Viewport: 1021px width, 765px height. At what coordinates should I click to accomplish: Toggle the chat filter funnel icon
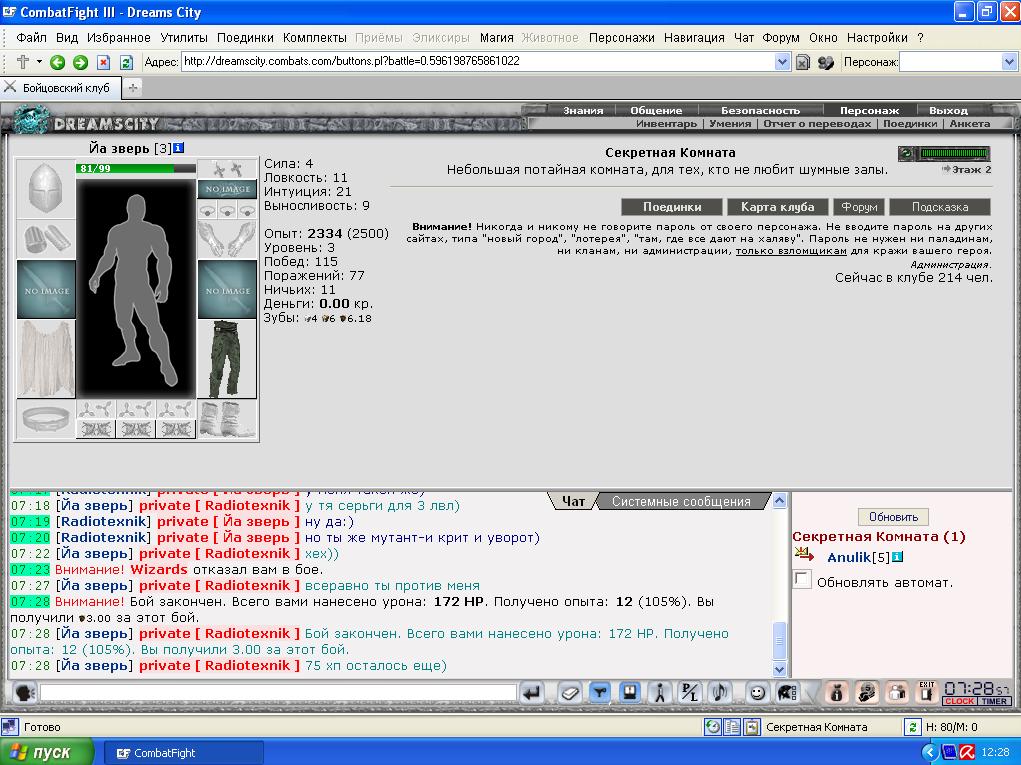[600, 693]
